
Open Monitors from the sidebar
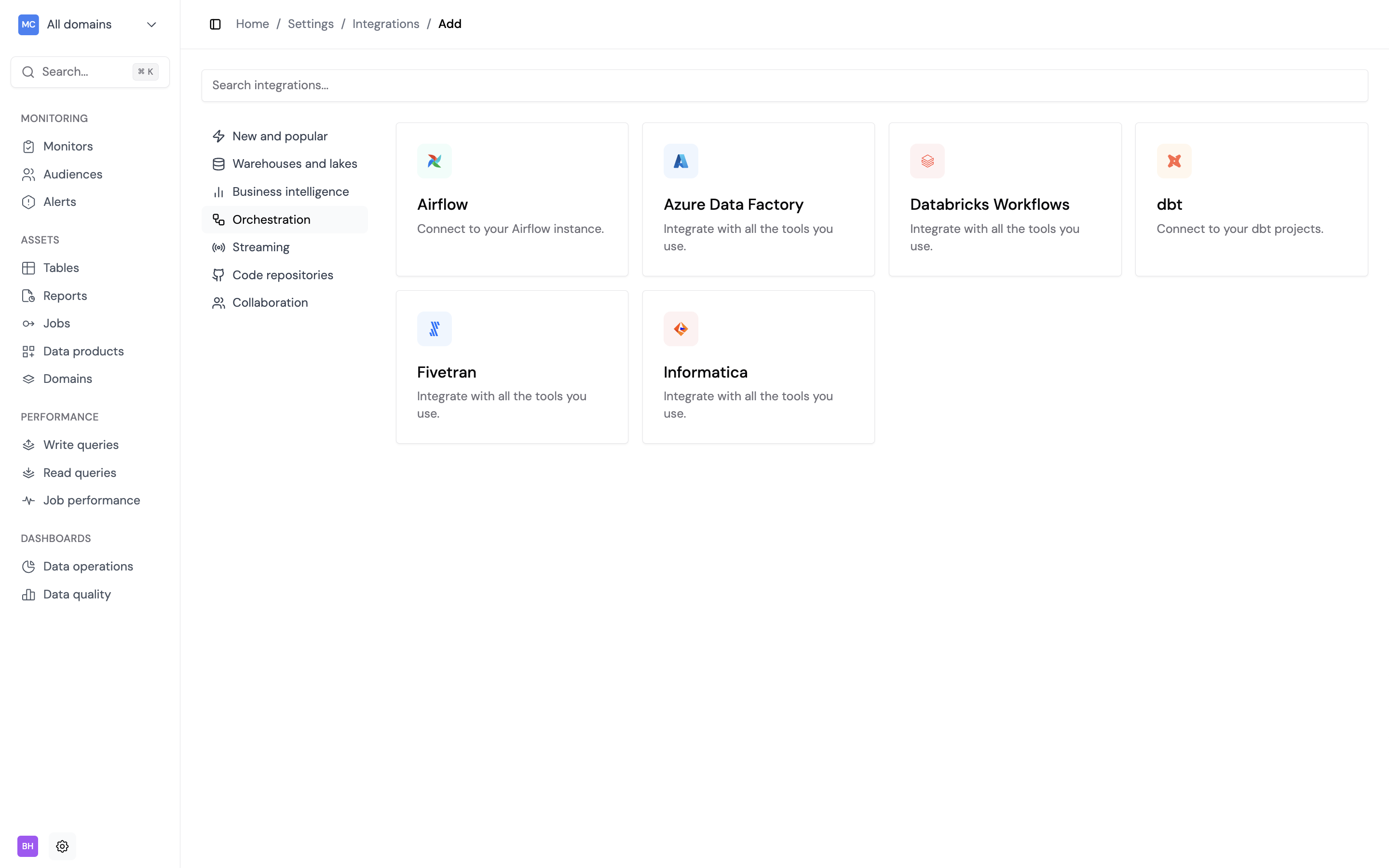(68, 147)
